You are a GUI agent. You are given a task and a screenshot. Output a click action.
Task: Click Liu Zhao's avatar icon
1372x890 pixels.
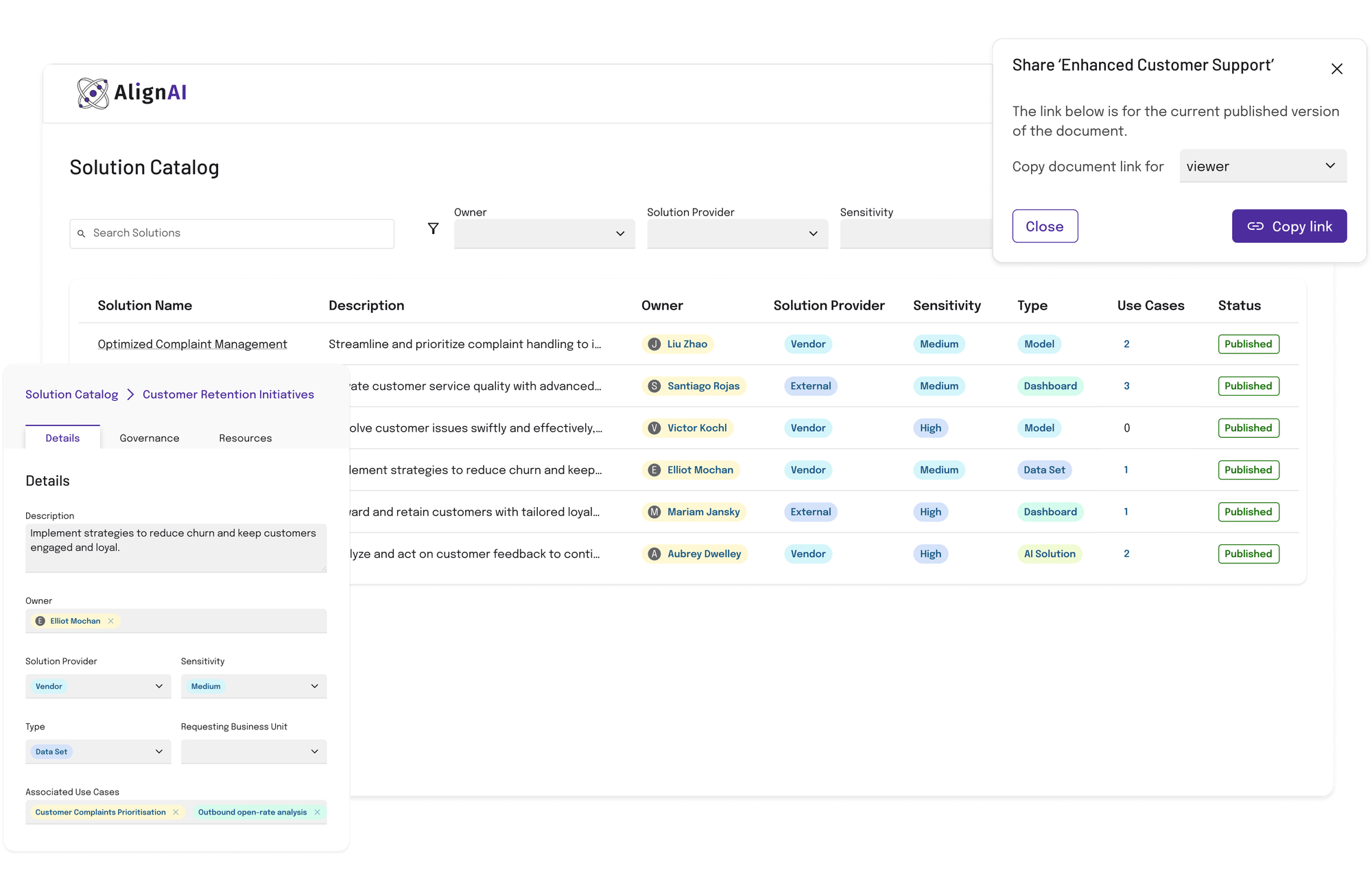(x=654, y=344)
